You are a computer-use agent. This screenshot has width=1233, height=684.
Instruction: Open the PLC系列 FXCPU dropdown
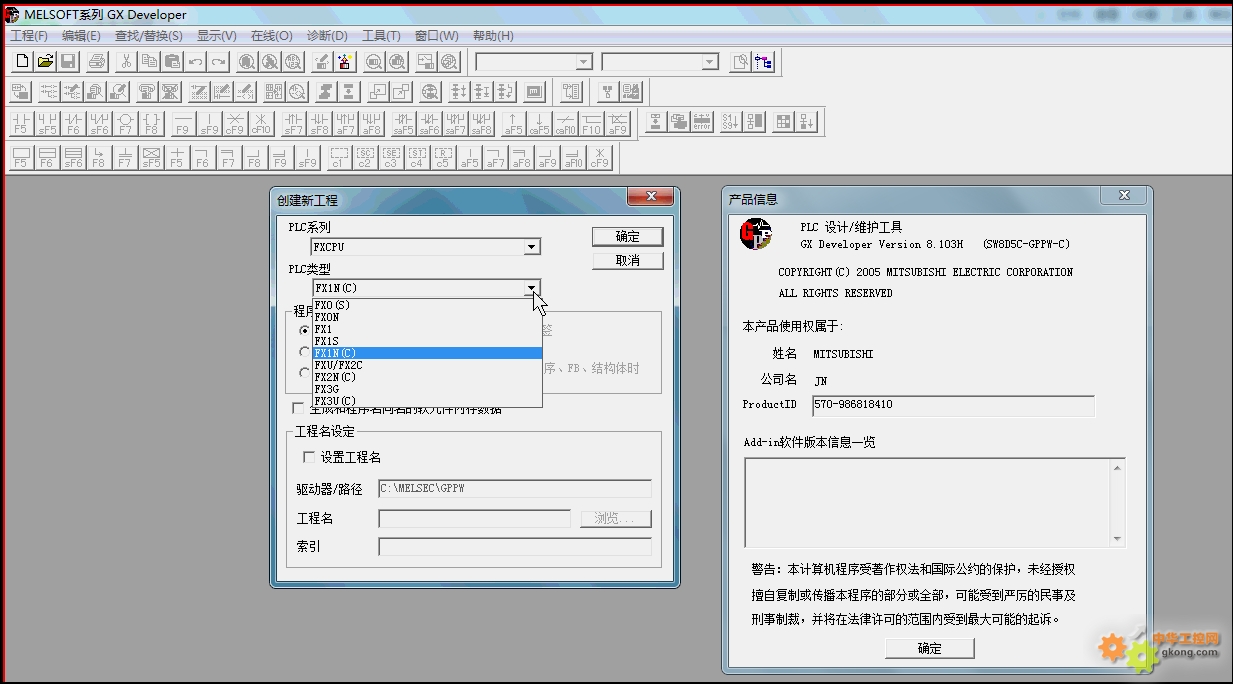(x=532, y=247)
